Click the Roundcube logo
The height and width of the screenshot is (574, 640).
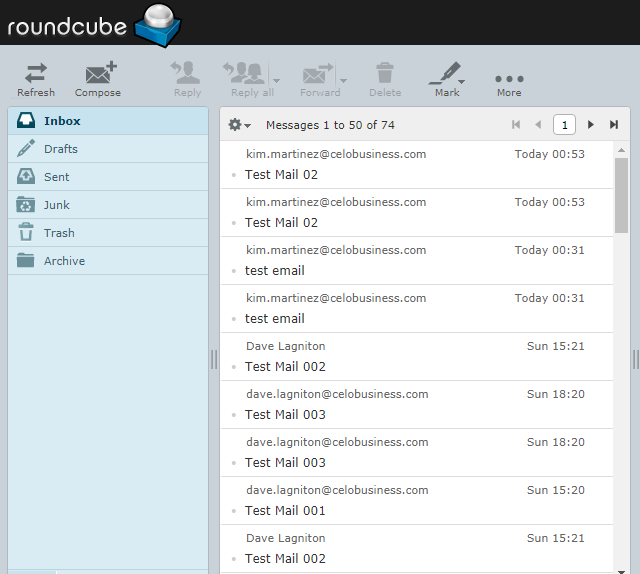click(94, 24)
